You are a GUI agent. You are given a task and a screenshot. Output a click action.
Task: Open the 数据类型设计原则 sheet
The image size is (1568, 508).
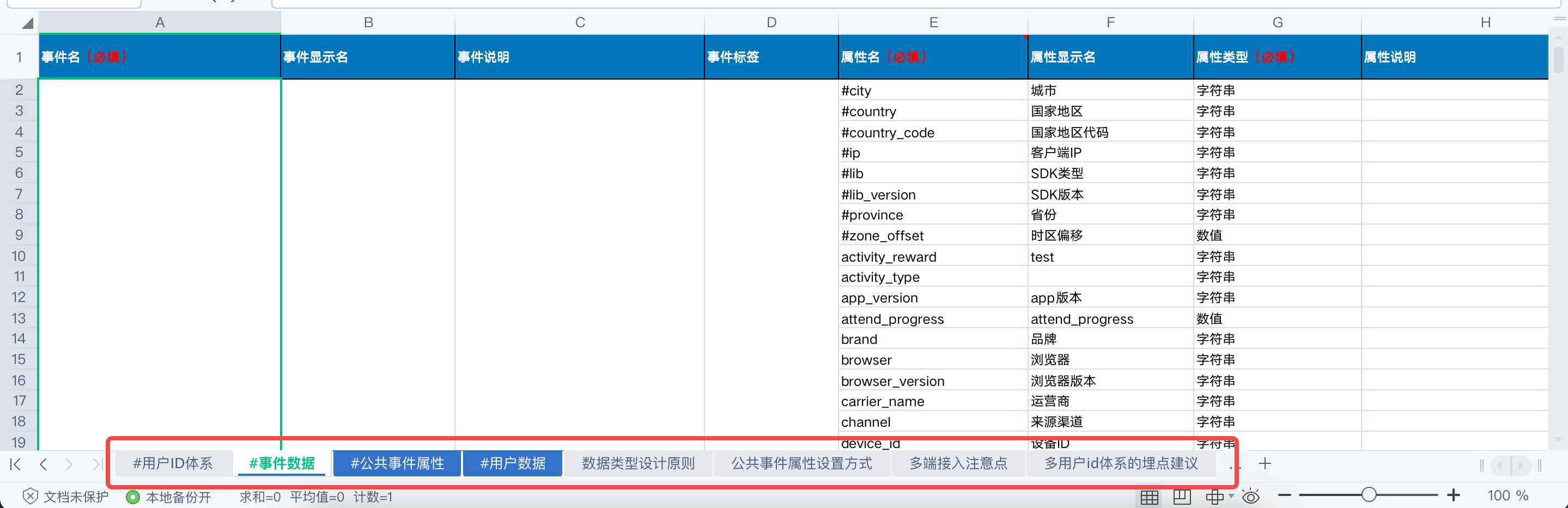[x=638, y=463]
